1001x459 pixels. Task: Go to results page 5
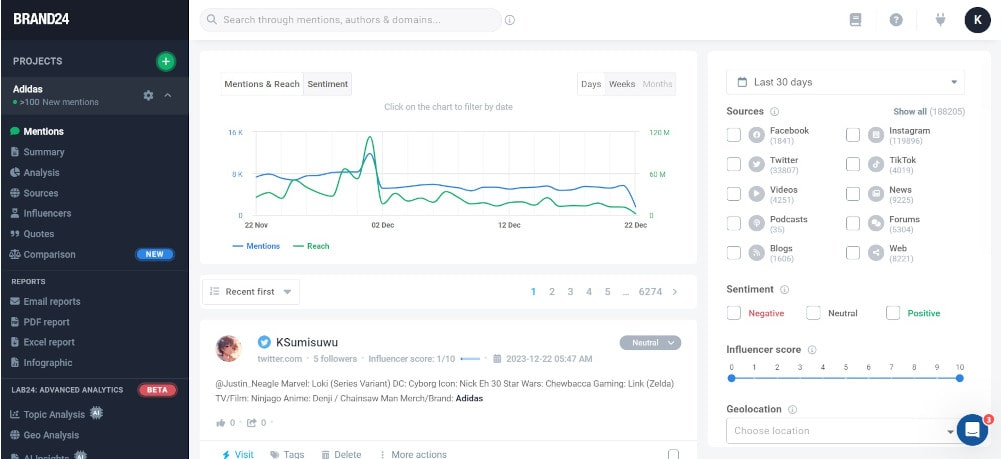(607, 292)
